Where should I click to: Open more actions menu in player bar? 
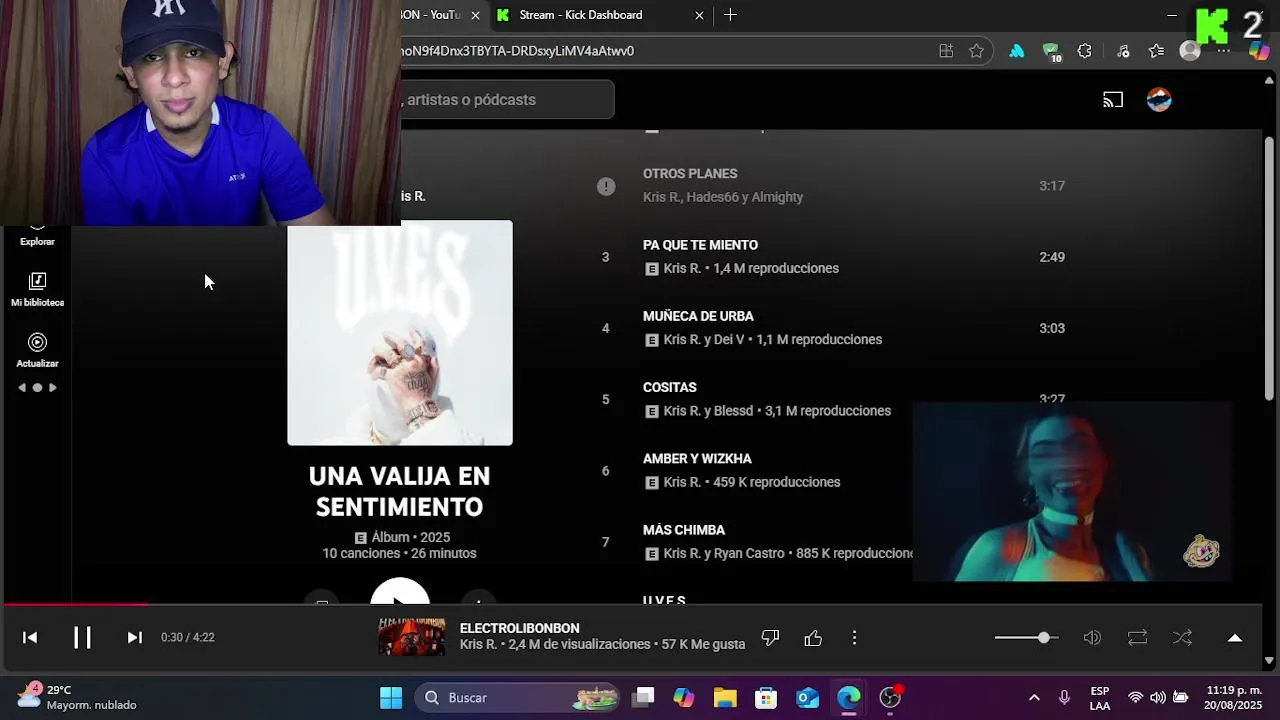click(854, 637)
